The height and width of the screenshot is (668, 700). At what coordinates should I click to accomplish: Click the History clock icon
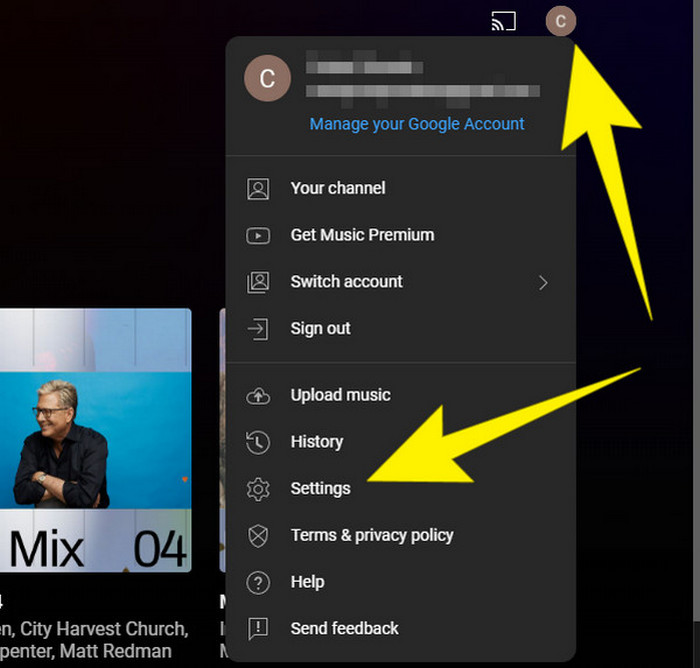[258, 443]
